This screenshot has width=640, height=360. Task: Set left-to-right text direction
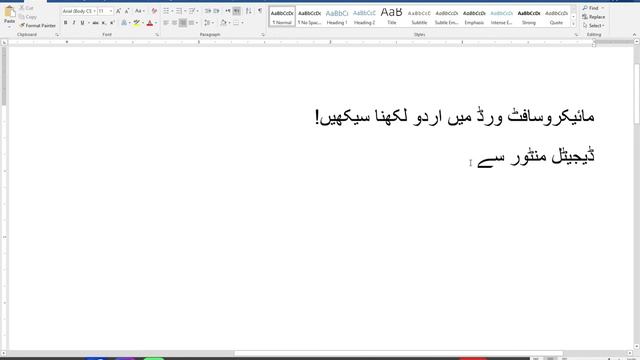point(228,11)
